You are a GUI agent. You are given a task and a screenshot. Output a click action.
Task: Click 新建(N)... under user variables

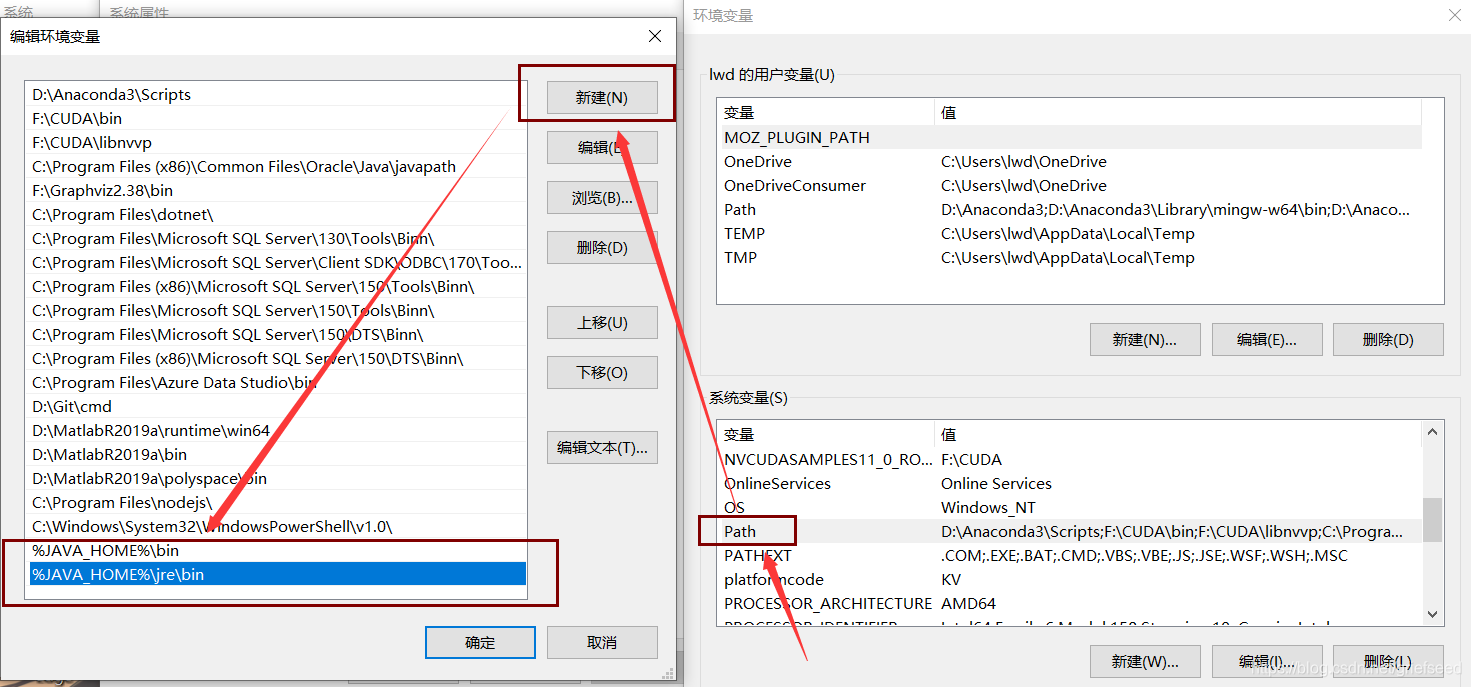click(1144, 339)
